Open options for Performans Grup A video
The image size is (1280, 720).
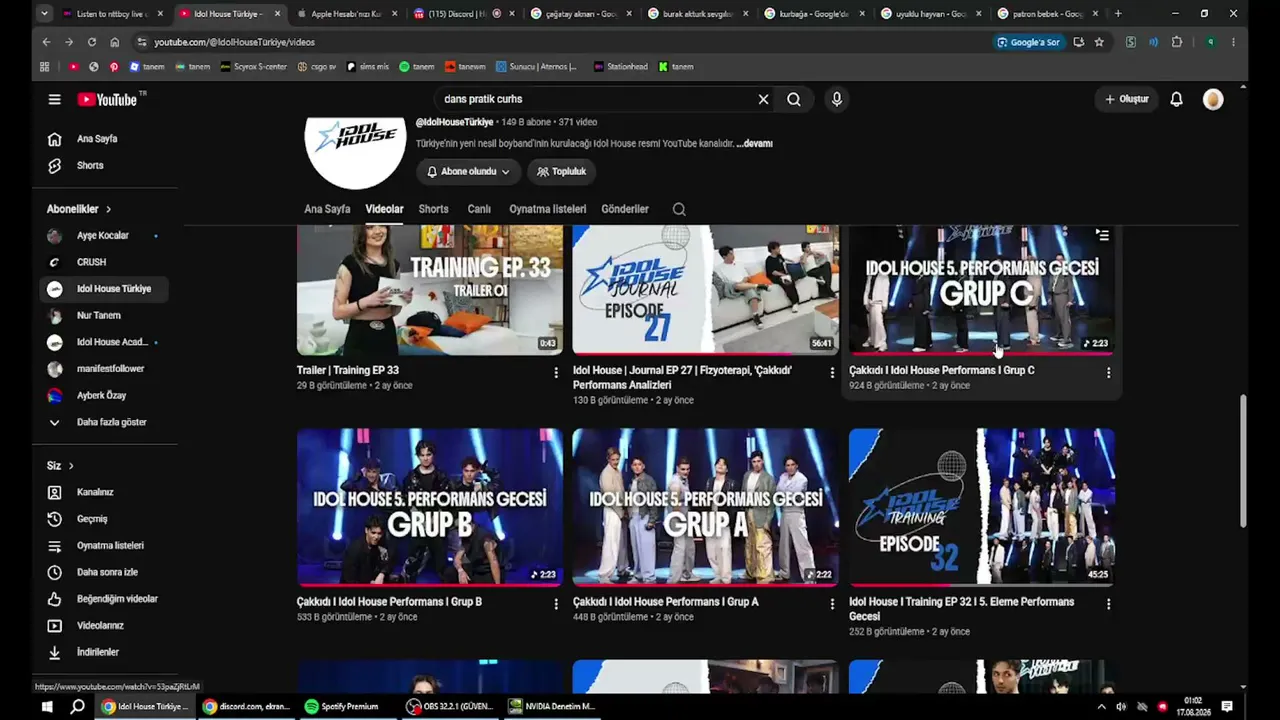[832, 604]
